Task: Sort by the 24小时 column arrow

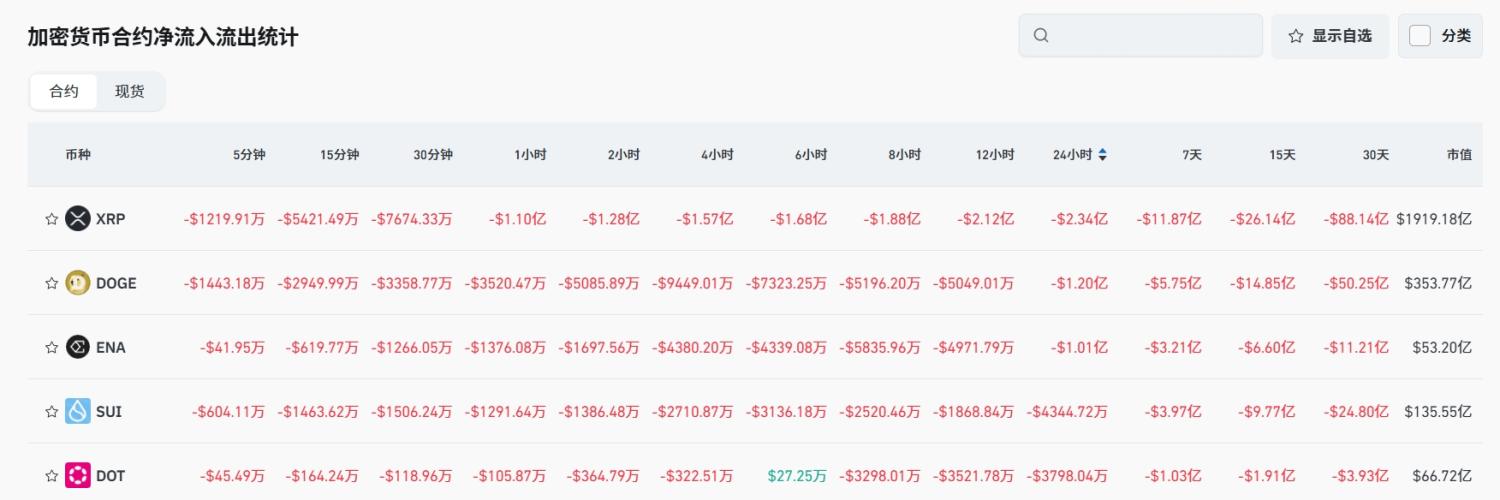Action: coord(1102,155)
